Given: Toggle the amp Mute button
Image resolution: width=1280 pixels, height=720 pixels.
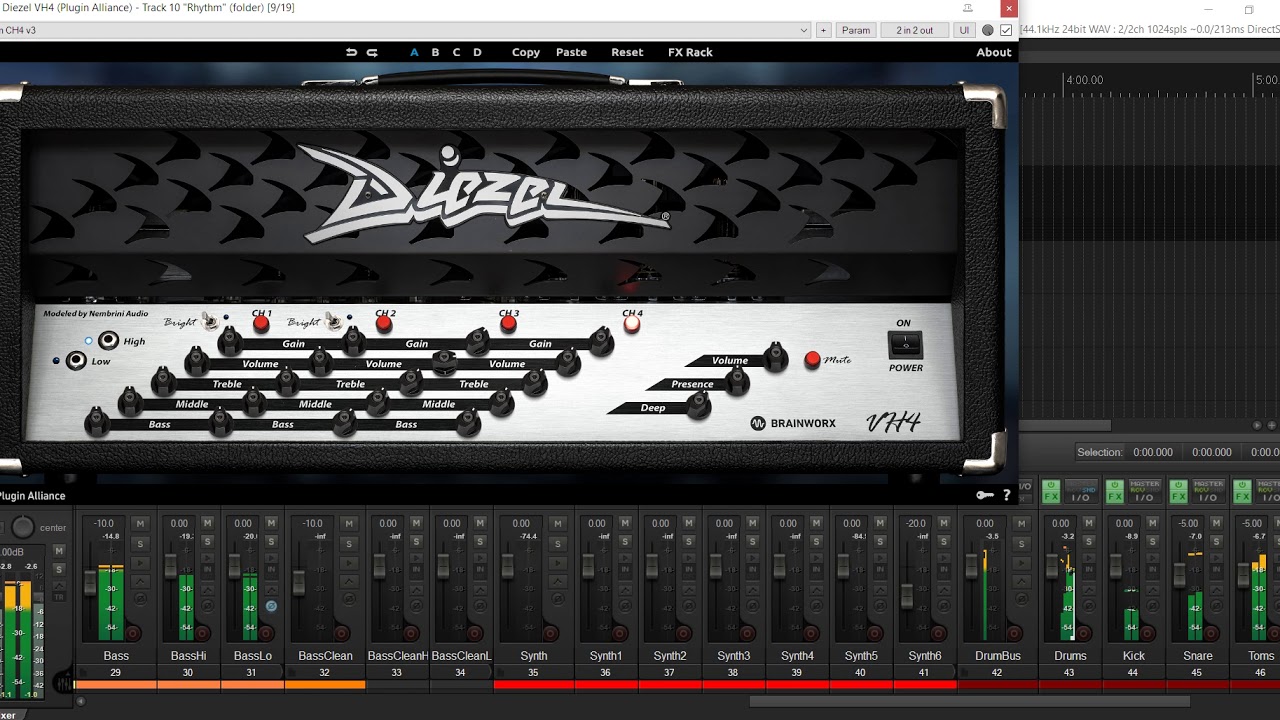Looking at the screenshot, I should click(x=812, y=359).
